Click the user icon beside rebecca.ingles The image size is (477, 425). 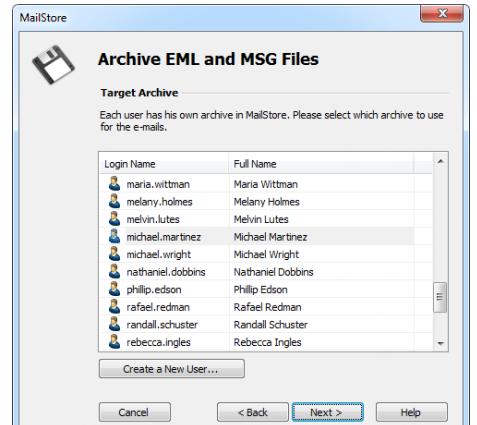point(114,342)
